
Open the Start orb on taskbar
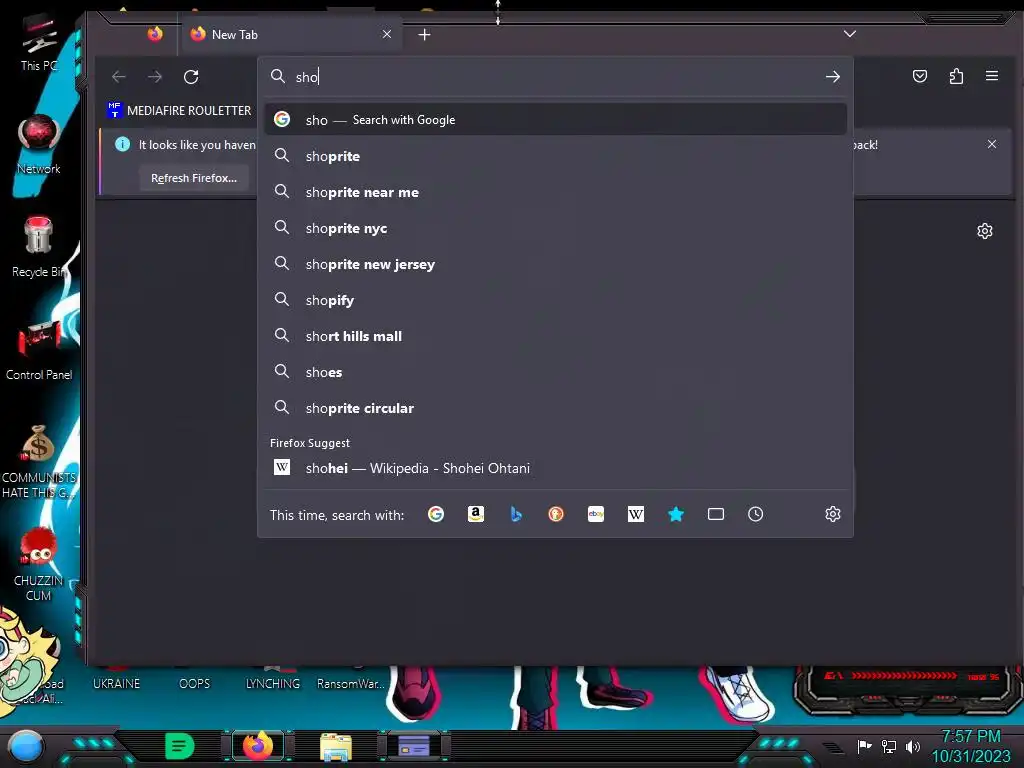click(x=26, y=746)
